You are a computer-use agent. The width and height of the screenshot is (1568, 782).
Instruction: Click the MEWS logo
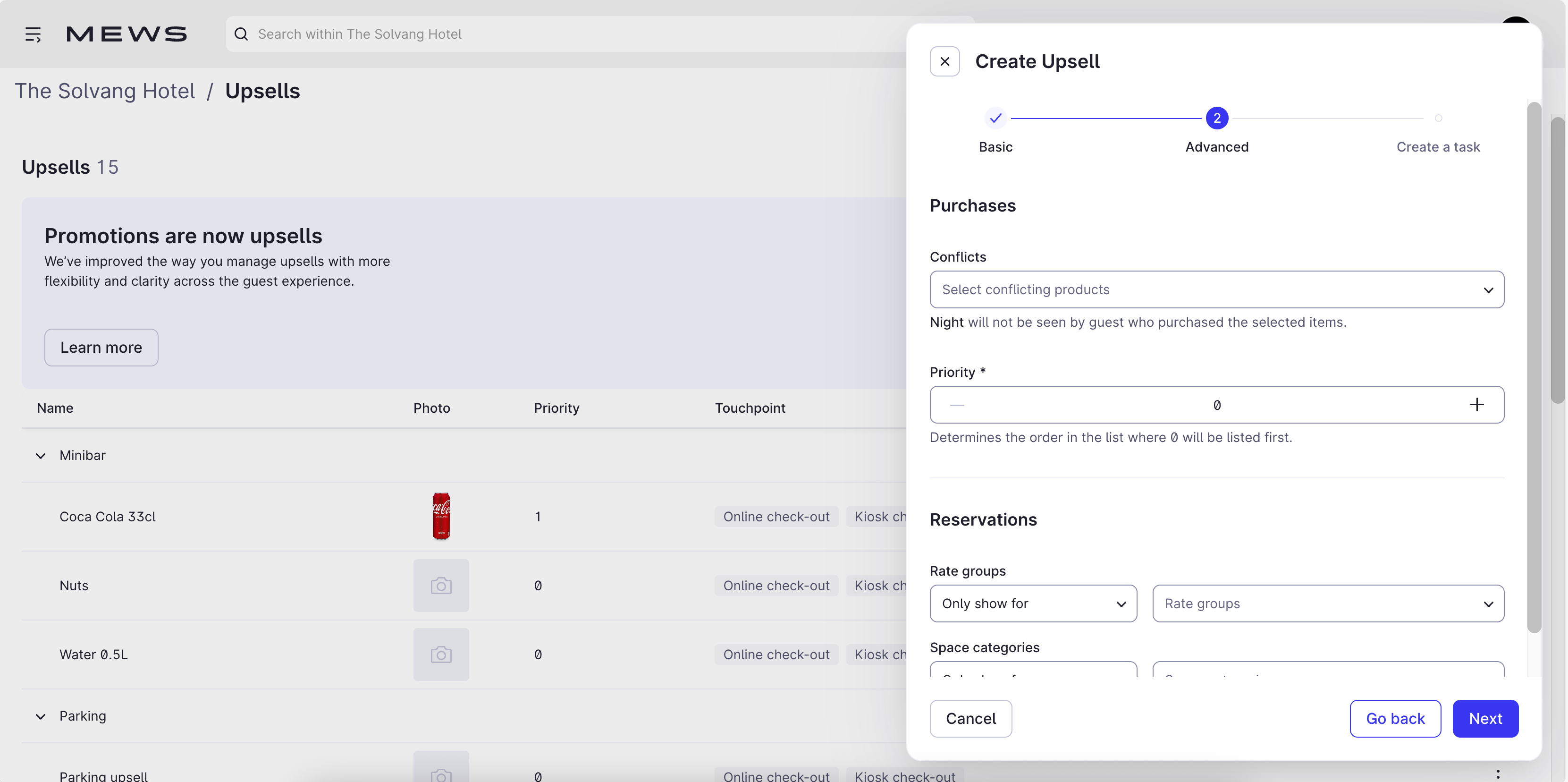[126, 34]
